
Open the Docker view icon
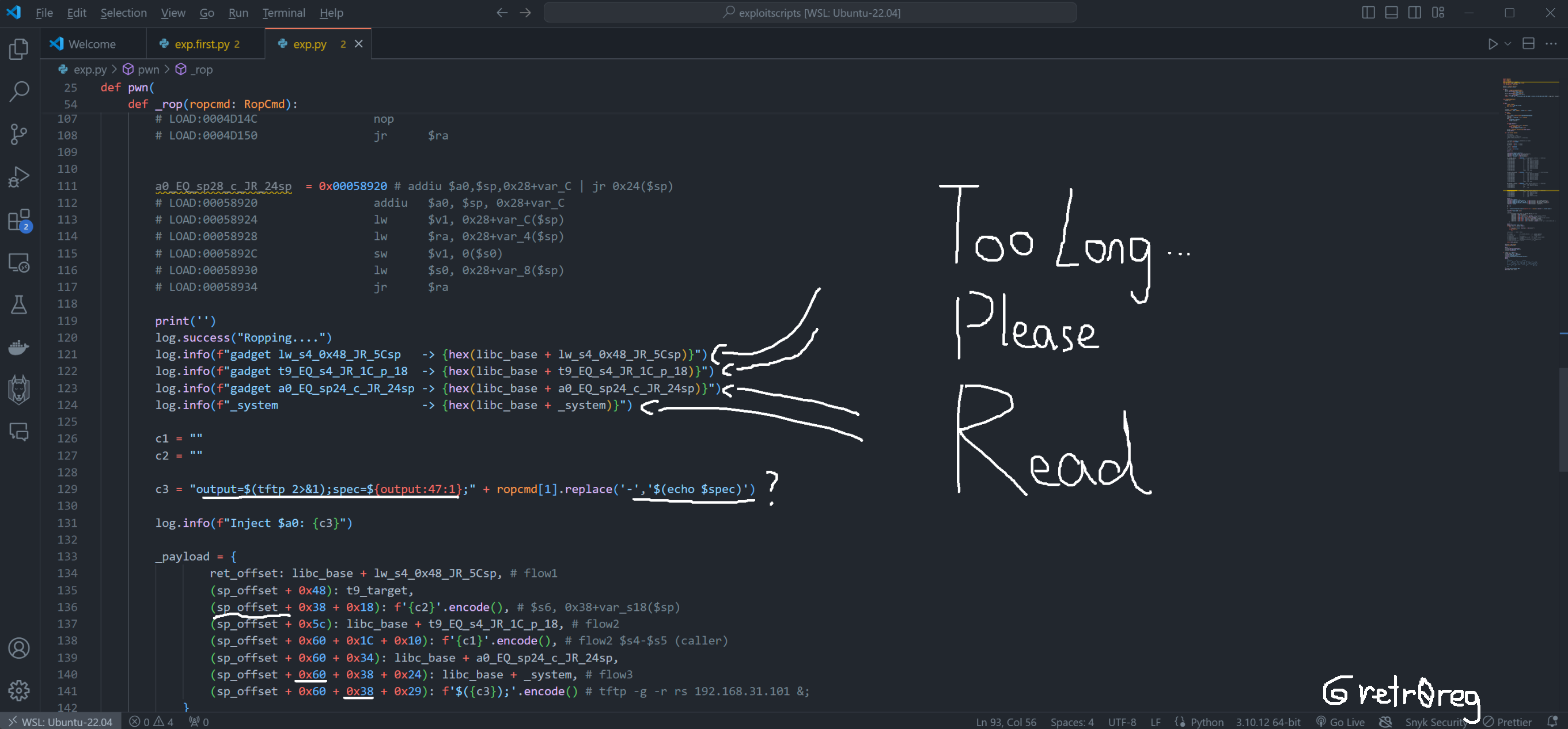[19, 347]
